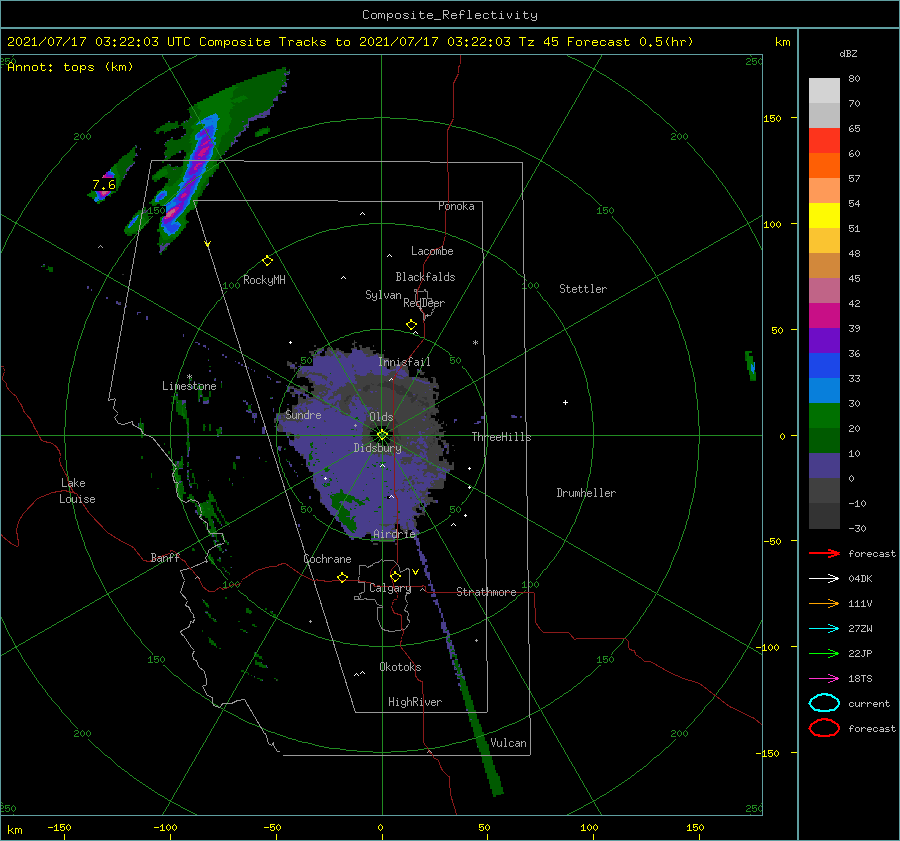Click the Annot: tops (km) text
The image size is (900, 841).
click(x=70, y=67)
